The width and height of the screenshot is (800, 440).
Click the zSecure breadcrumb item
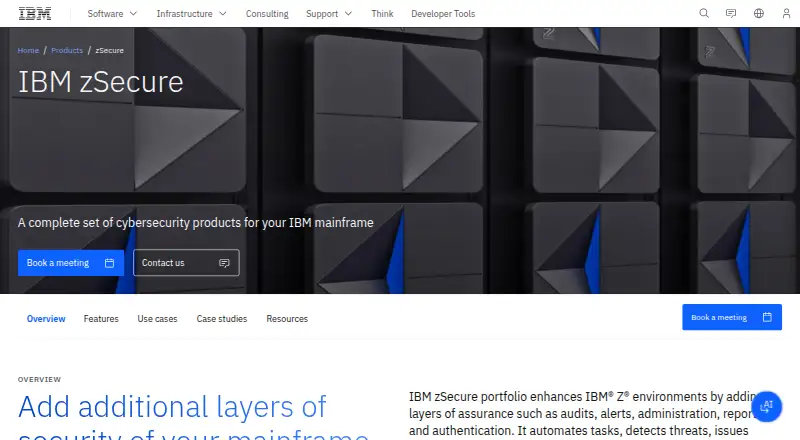coord(109,51)
